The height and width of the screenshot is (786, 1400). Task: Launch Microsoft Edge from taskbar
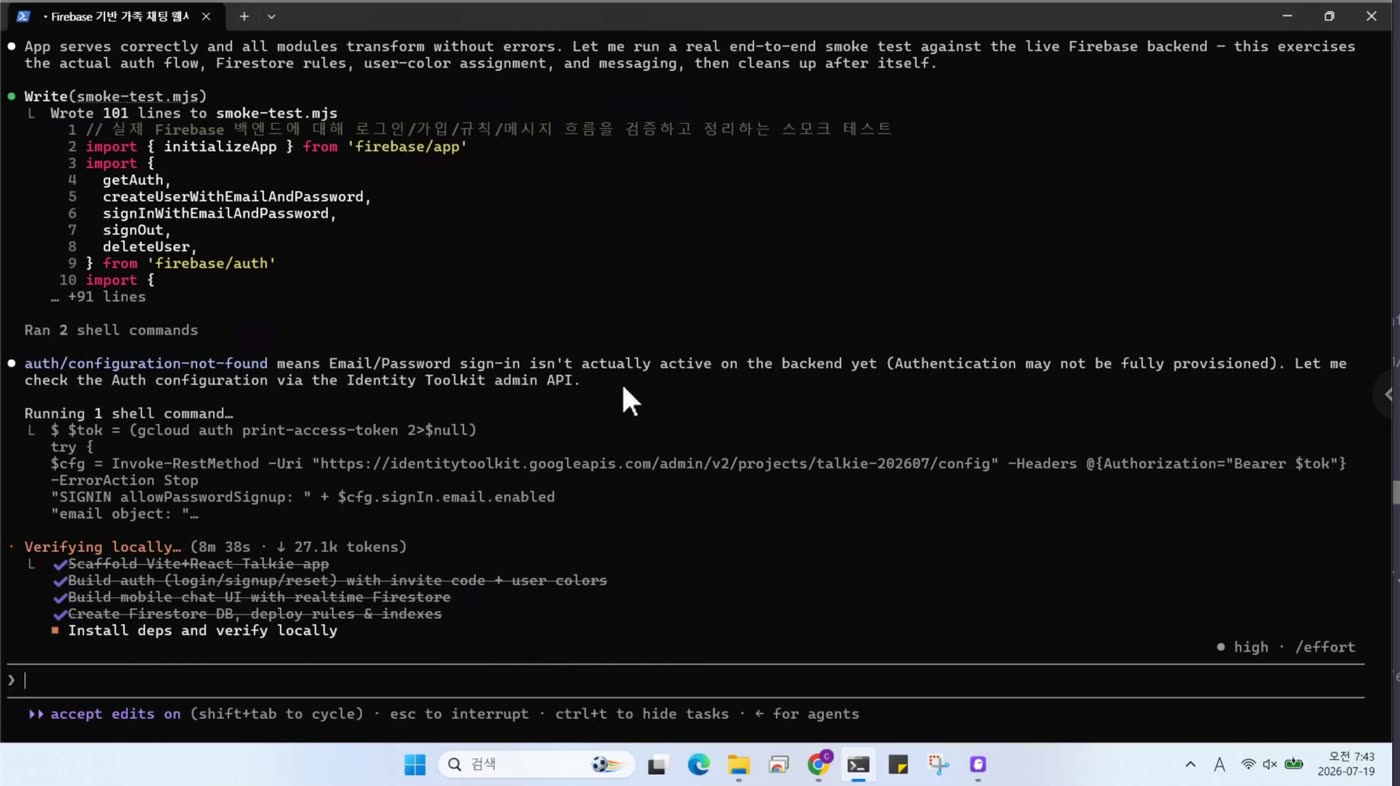698,765
